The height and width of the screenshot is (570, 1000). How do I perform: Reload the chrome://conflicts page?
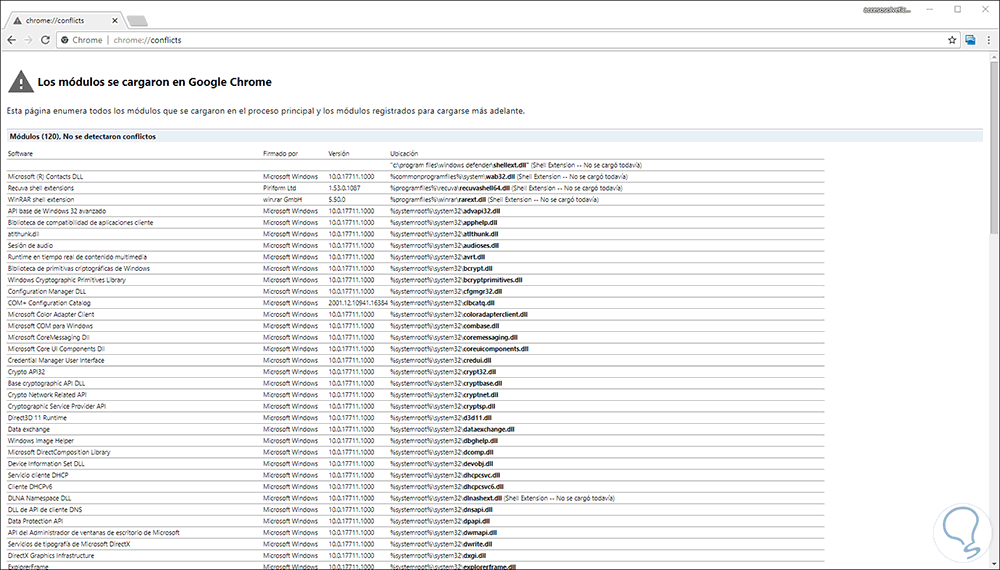(46, 40)
